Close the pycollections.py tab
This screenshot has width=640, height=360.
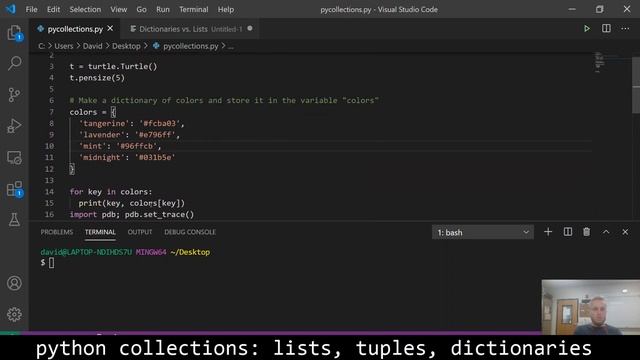tap(110, 29)
